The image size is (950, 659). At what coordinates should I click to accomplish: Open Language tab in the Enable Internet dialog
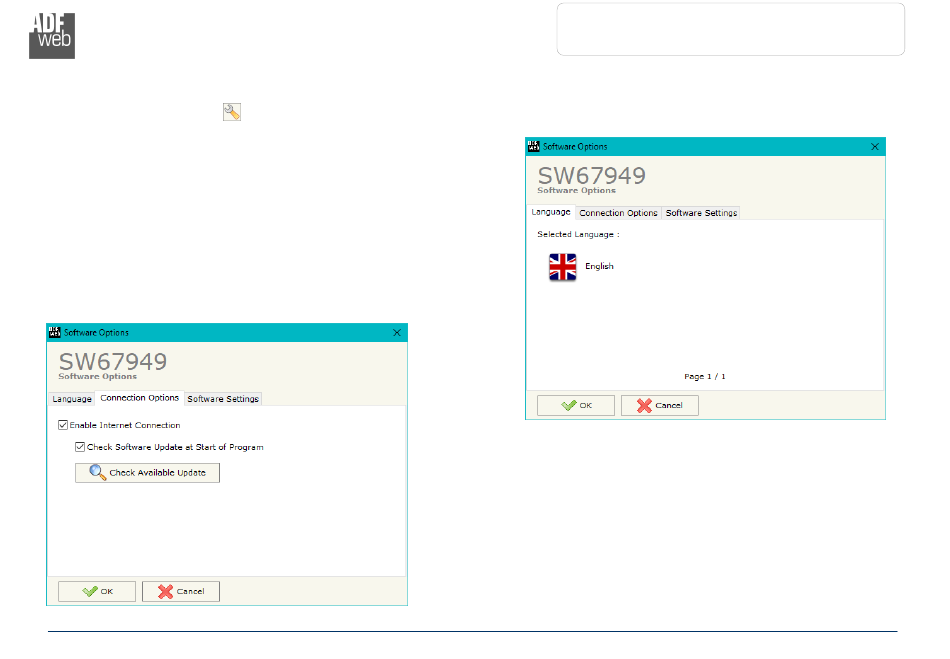[x=72, y=399]
